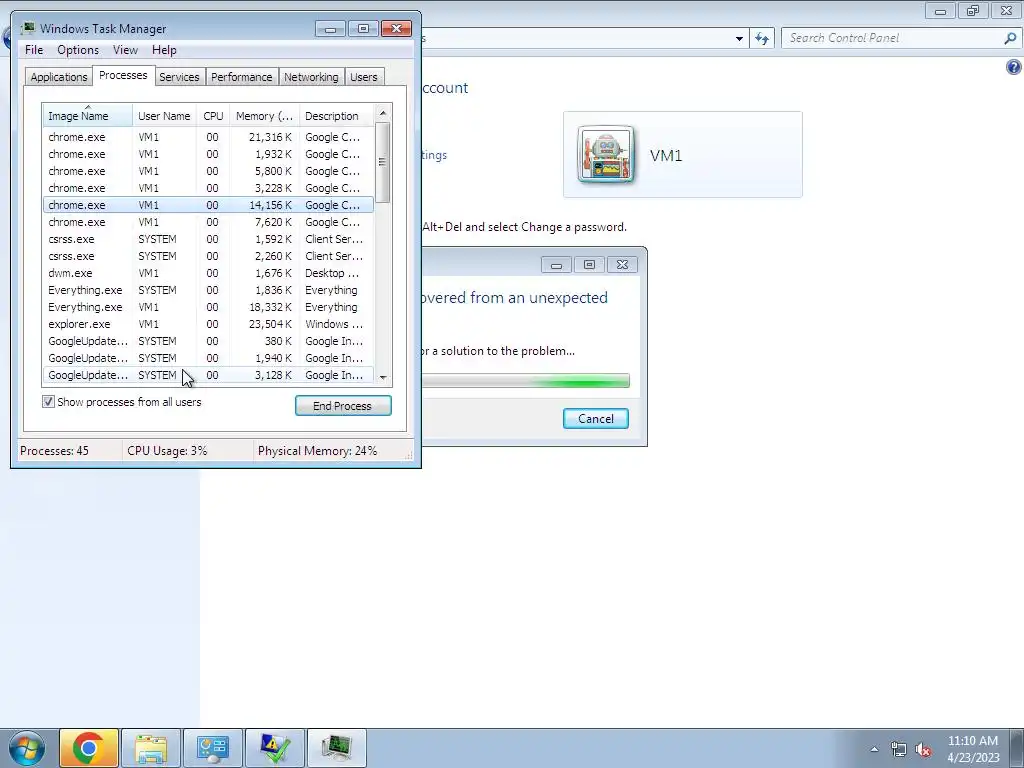Open the Windows Start menu orb
Image resolution: width=1024 pixels, height=768 pixels.
point(27,748)
